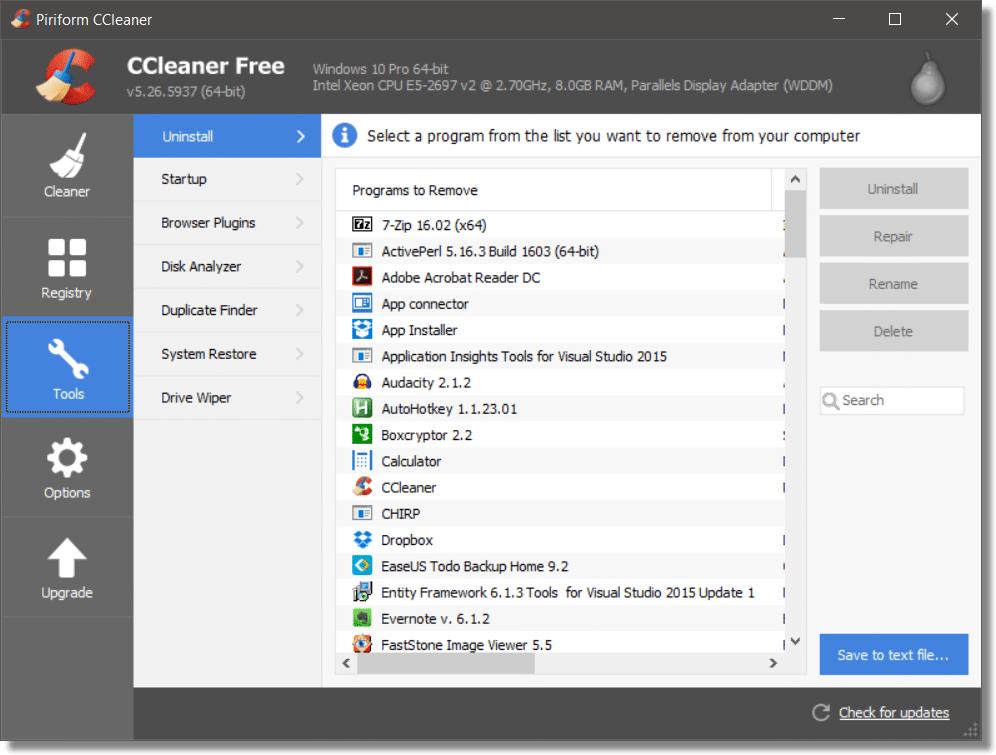Viewport: 996px width, 755px height.
Task: Open the Options gear icon
Action: (67, 458)
